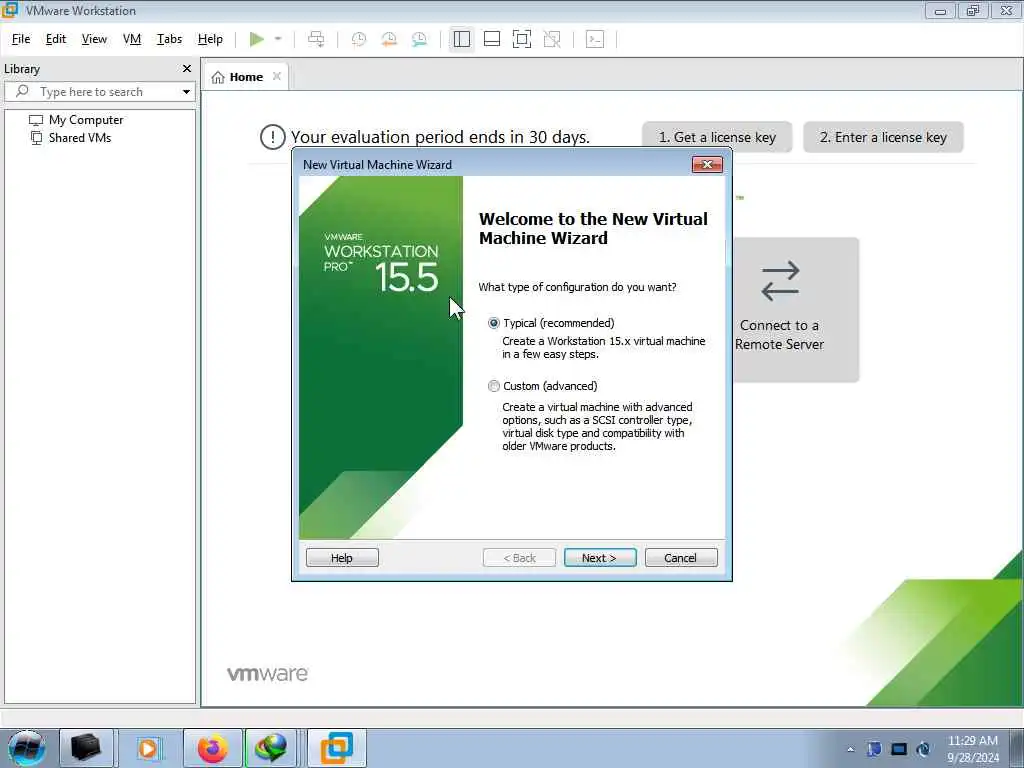Click the Library search field
The width and height of the screenshot is (1024, 768).
pyautogui.click(x=98, y=91)
